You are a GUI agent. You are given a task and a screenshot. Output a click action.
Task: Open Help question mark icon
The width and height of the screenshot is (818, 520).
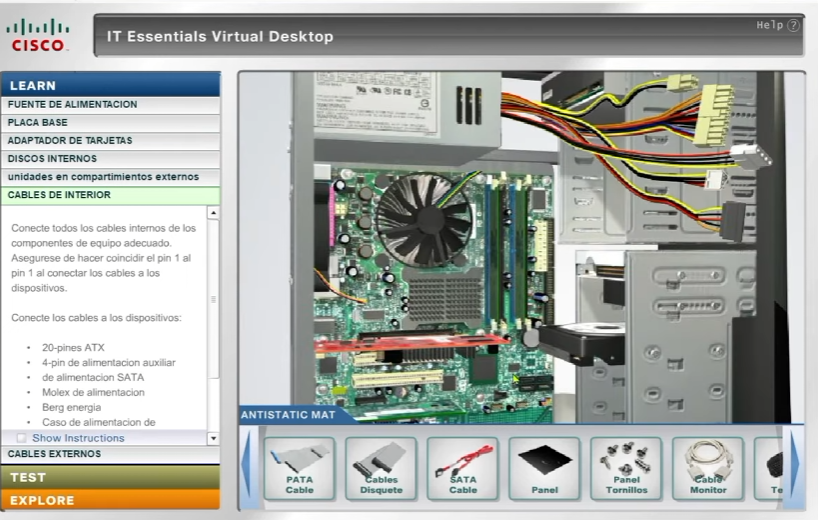[793, 25]
